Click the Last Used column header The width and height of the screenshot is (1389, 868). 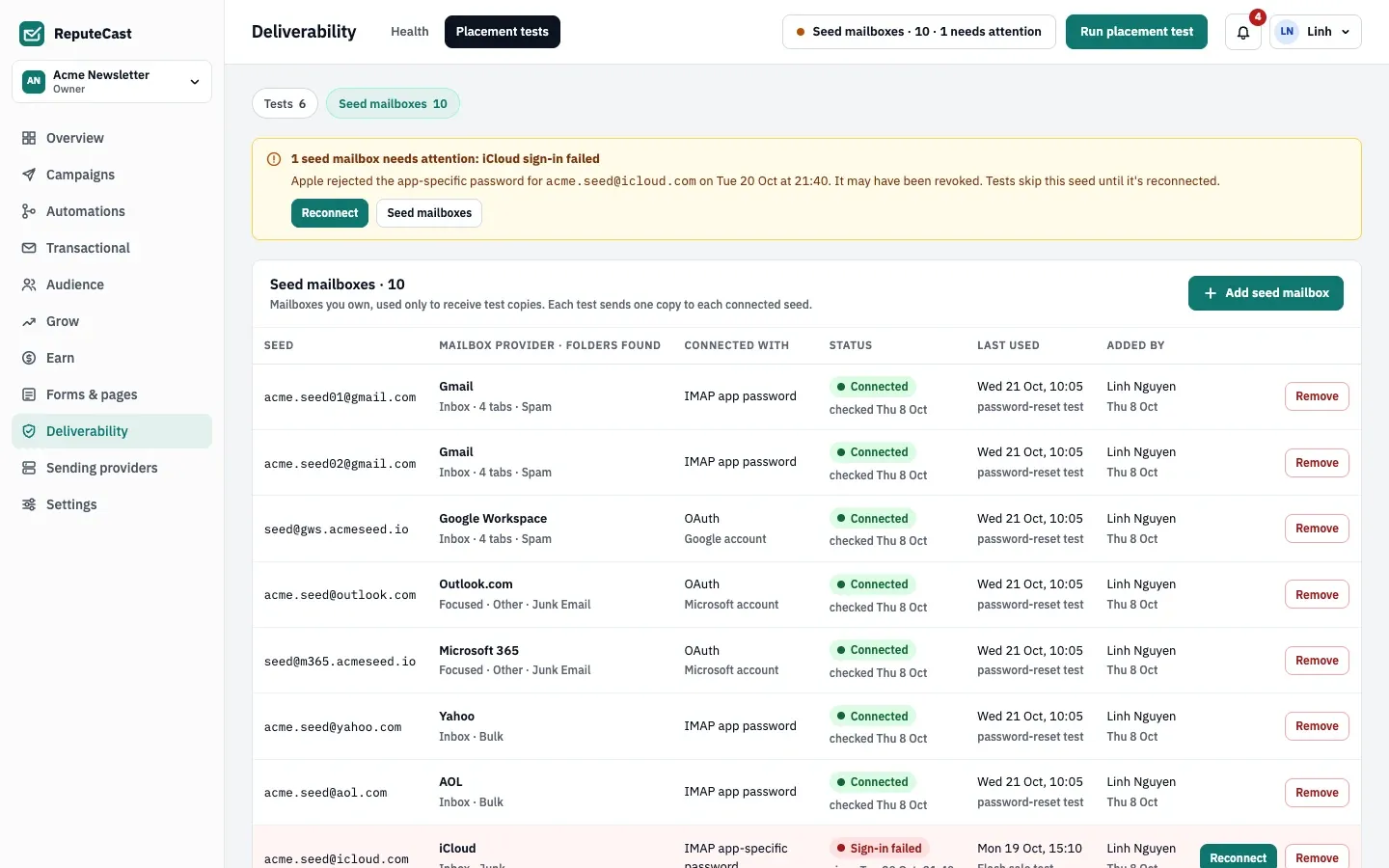pyautogui.click(x=1008, y=345)
